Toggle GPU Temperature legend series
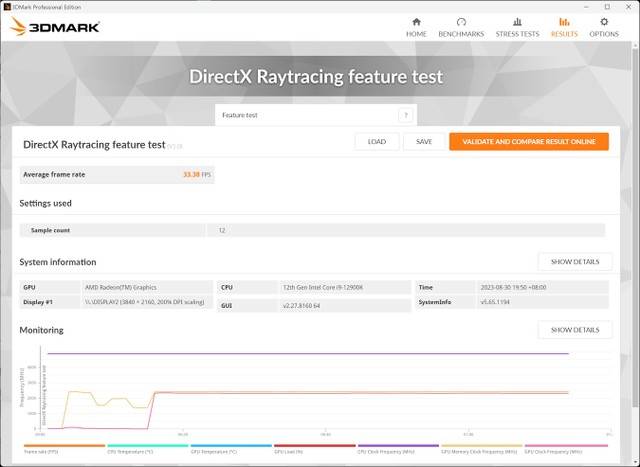The image size is (640, 467). point(231,449)
